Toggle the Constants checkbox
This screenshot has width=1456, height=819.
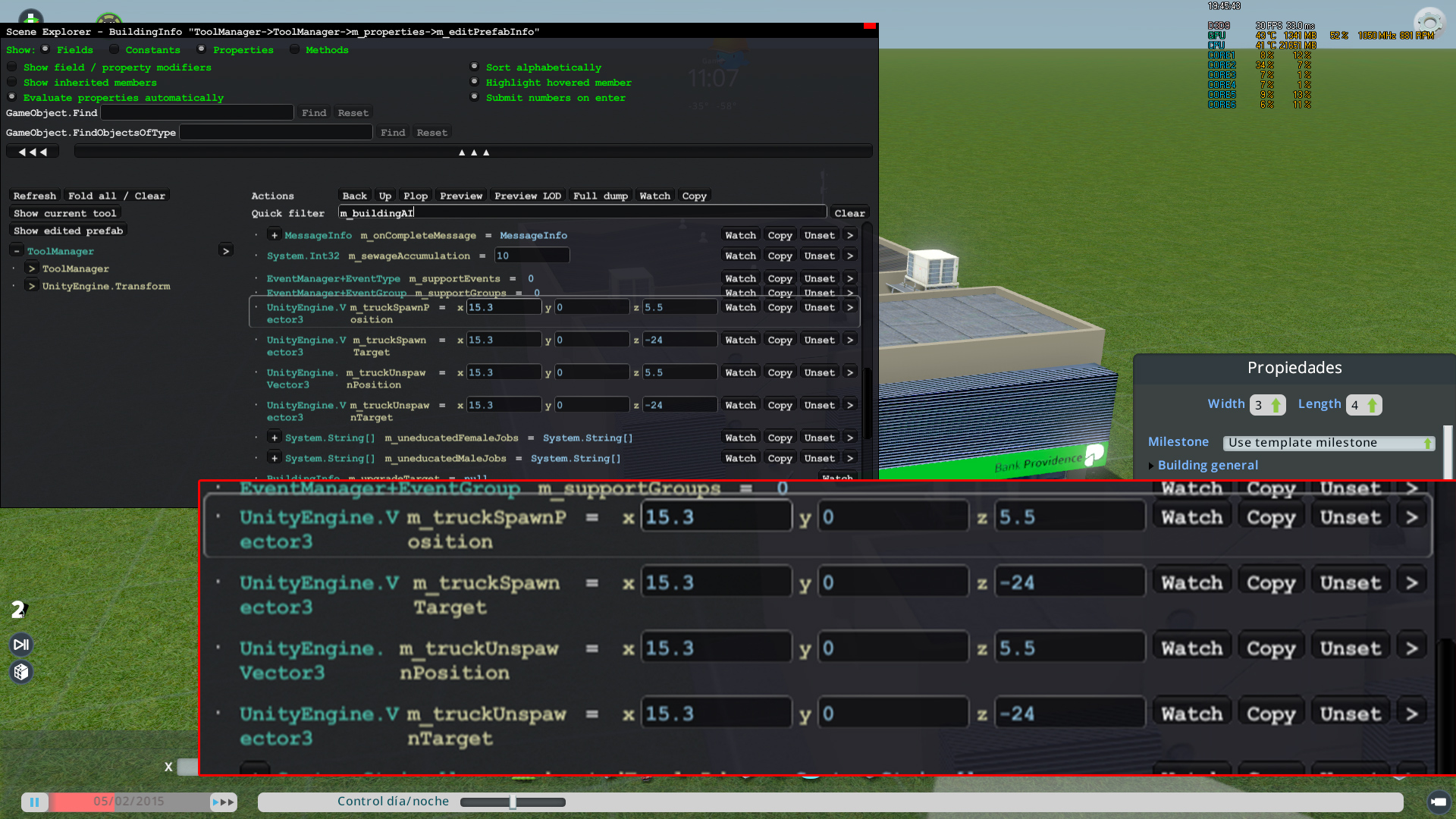point(114,49)
